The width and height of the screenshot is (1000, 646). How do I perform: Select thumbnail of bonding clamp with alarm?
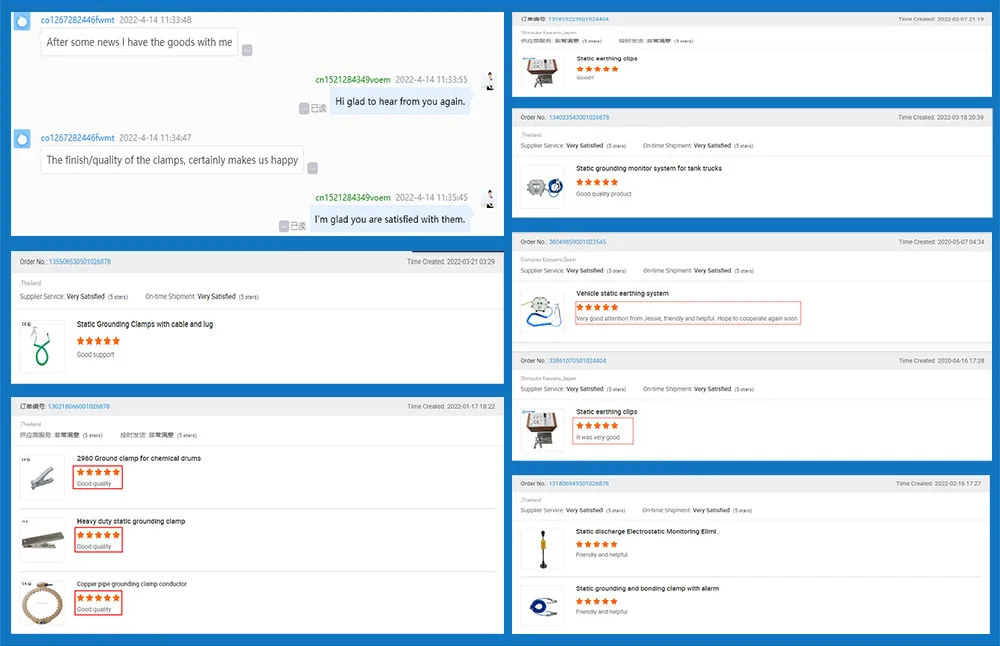[543, 606]
